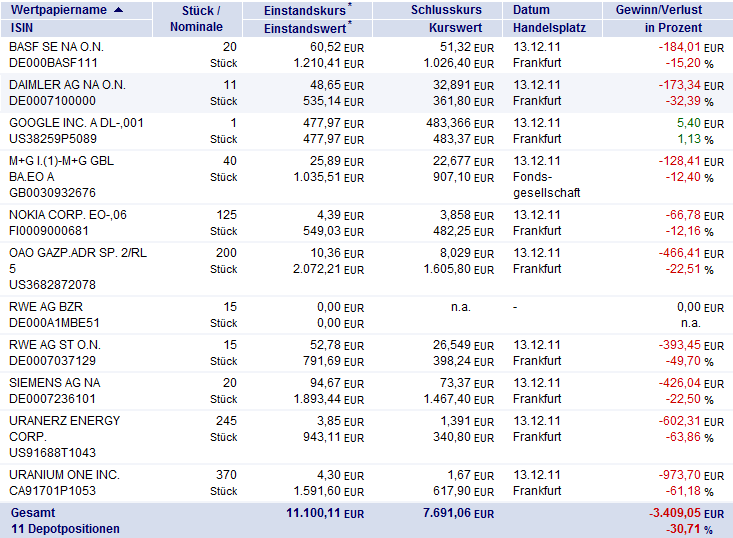Sort the table by ISIN header
Image resolution: width=733 pixels, height=538 pixels.
(x=22, y=27)
